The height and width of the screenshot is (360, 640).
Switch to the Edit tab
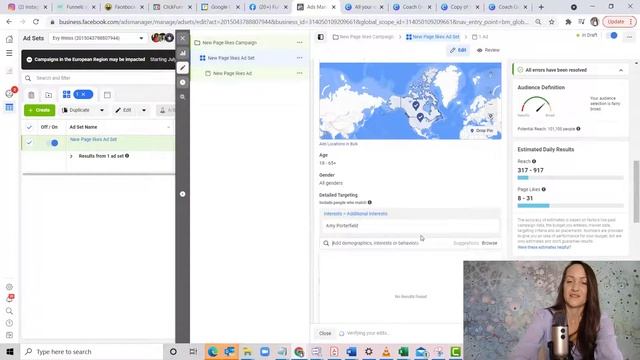click(x=458, y=50)
